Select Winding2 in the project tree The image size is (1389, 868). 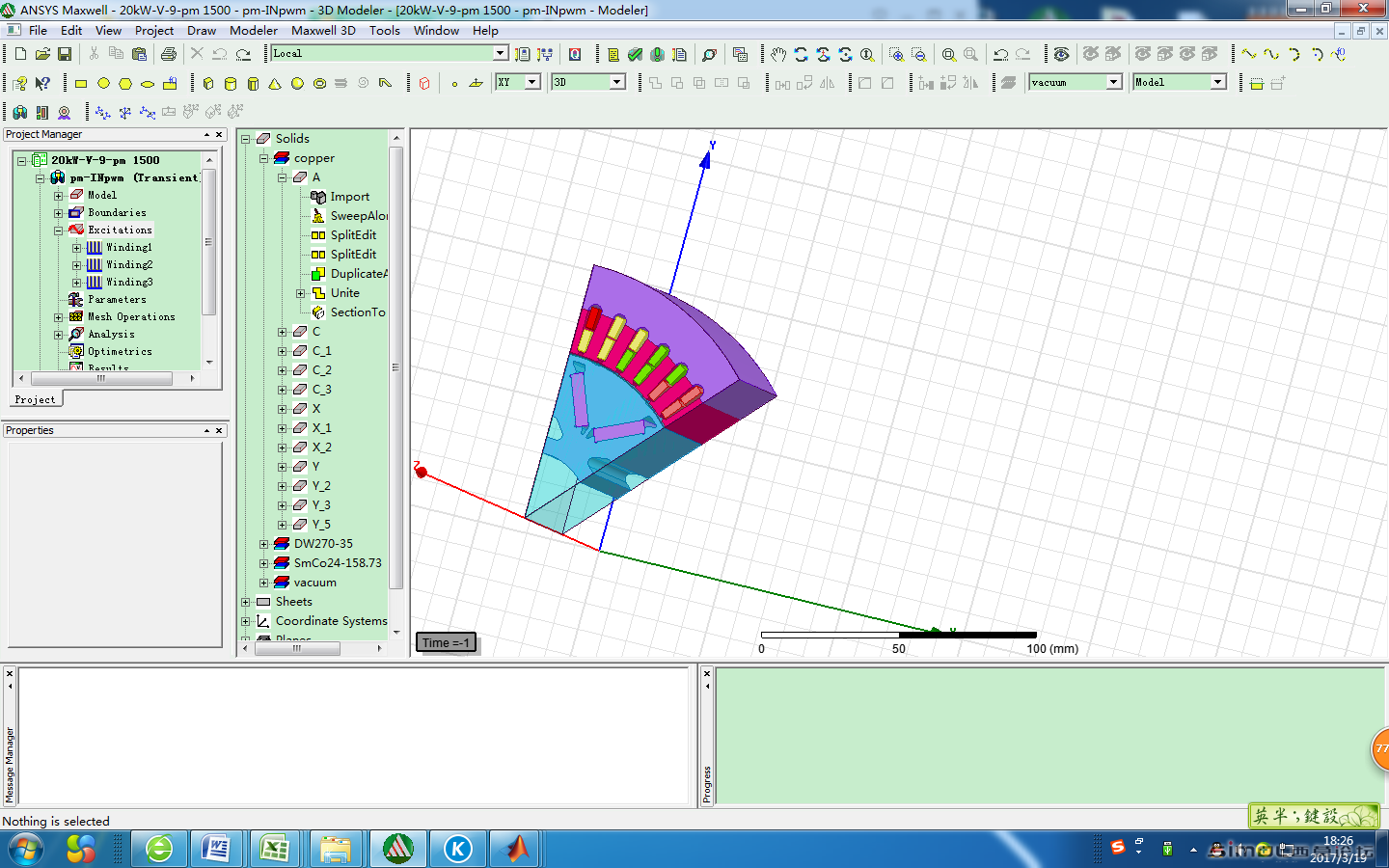point(129,265)
